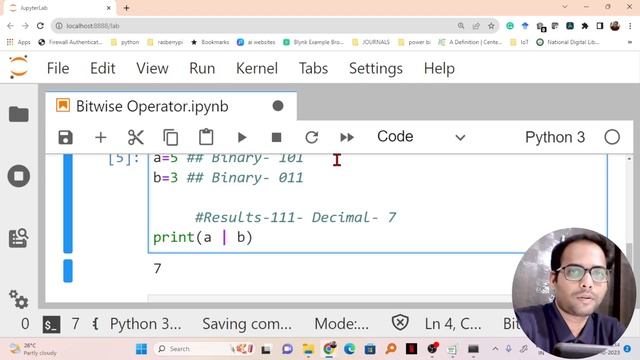
Task: Paste cell from clipboard icon
Action: pos(206,137)
